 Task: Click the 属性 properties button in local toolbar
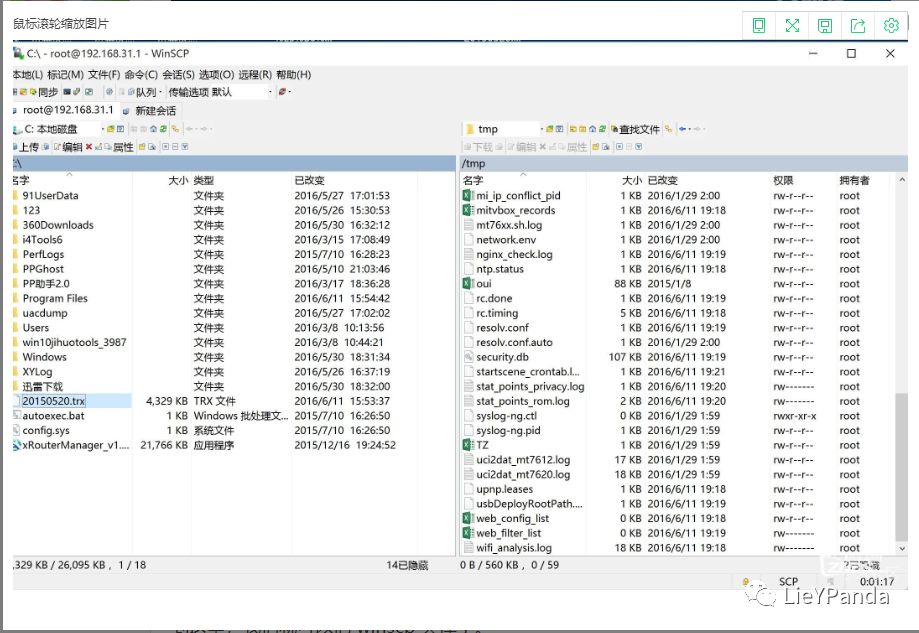(x=119, y=147)
